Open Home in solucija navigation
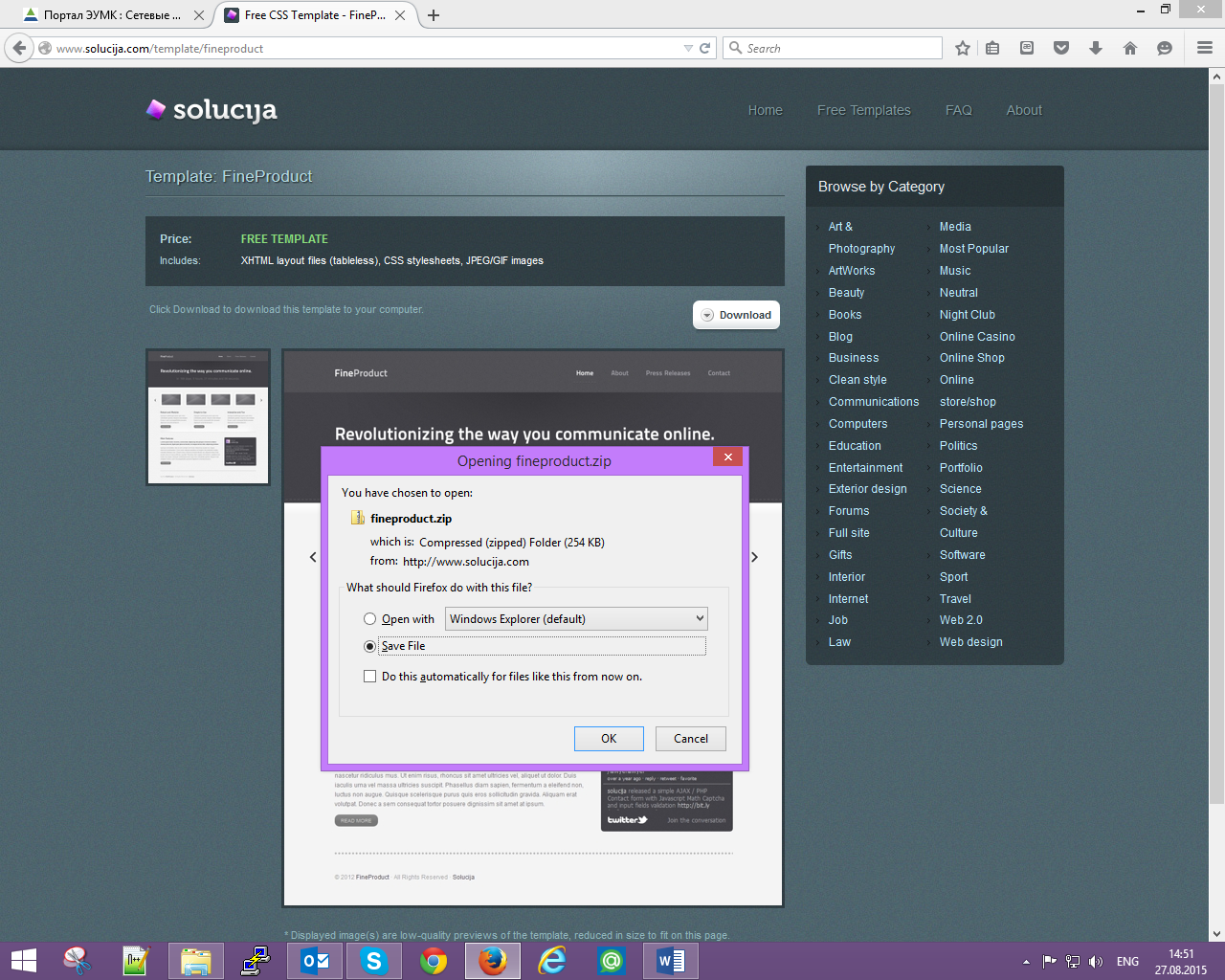1225x980 pixels. [766, 110]
